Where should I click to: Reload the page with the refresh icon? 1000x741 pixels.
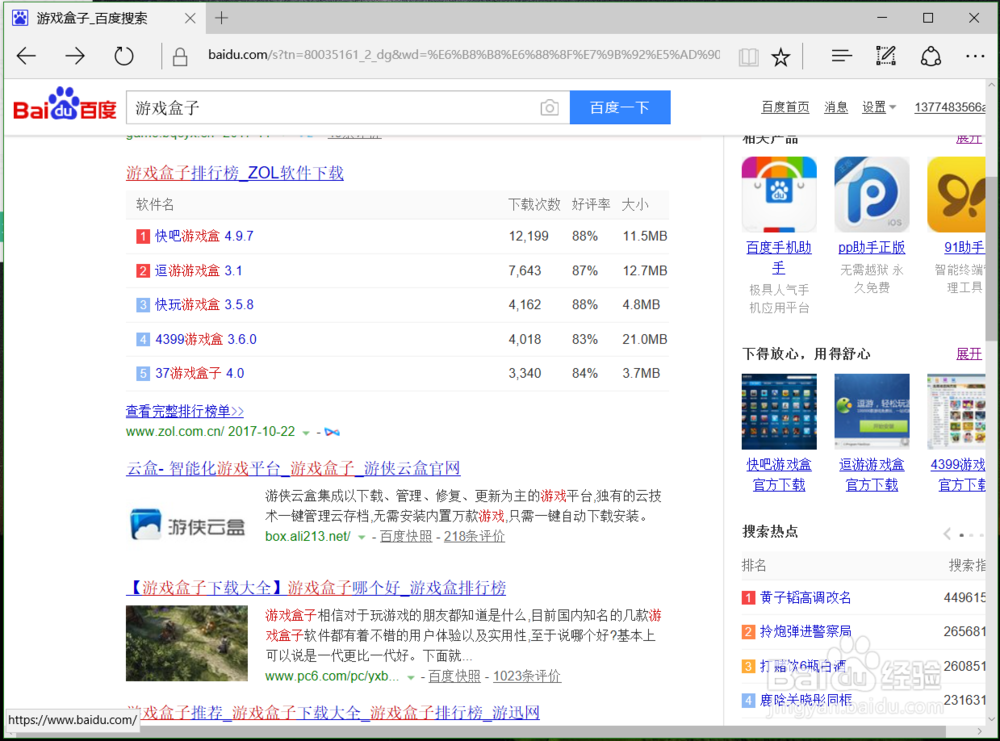[124, 56]
